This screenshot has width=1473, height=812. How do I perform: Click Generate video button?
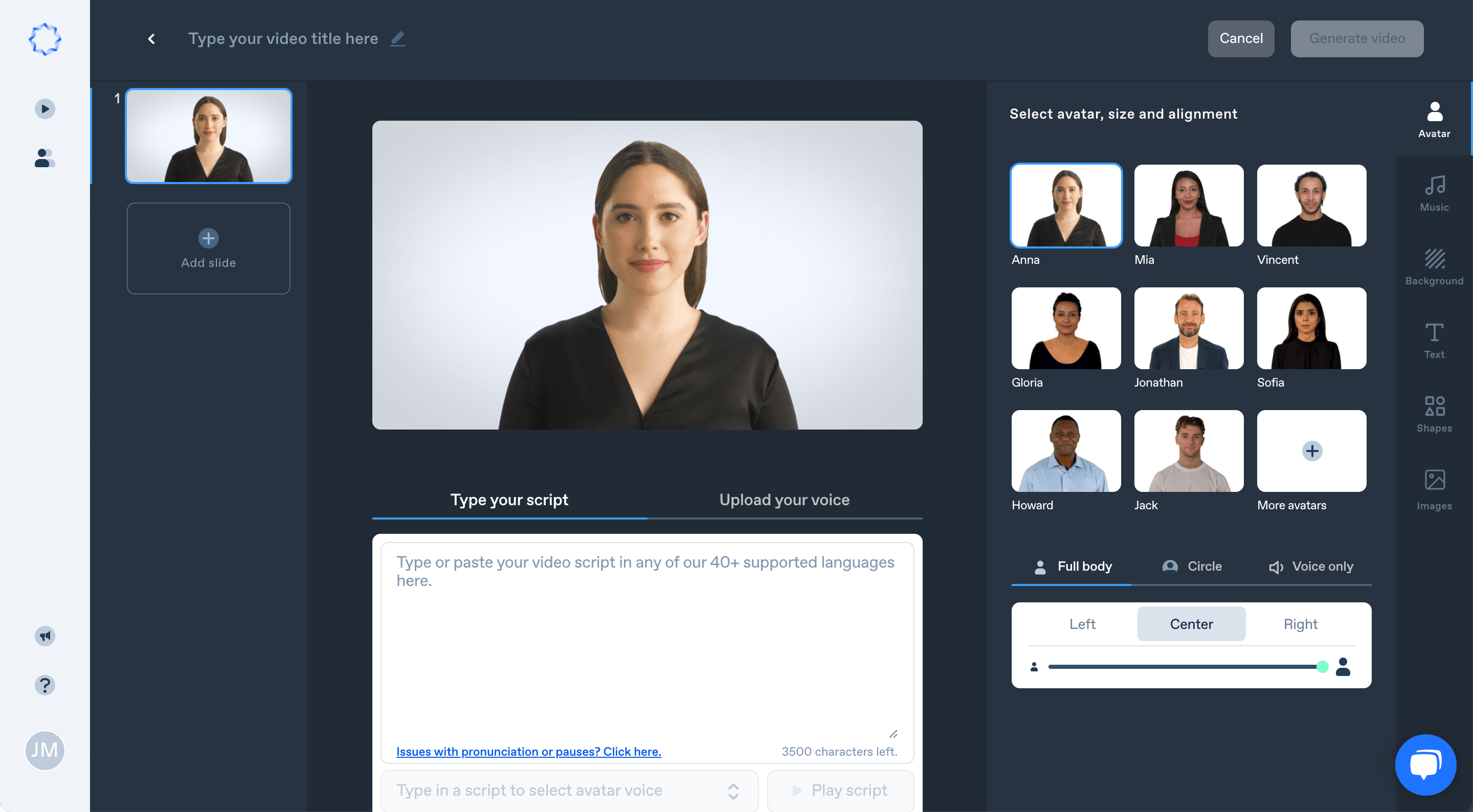coord(1358,38)
